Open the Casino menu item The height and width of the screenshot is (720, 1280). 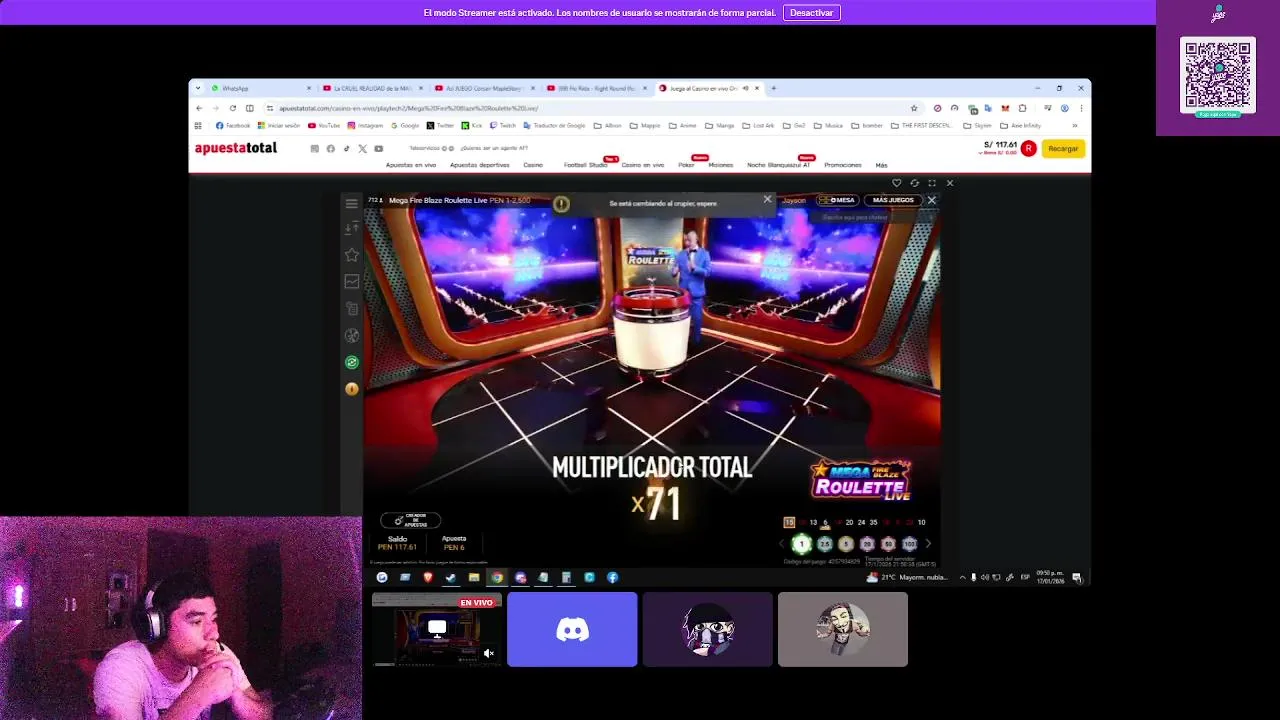pyautogui.click(x=533, y=165)
